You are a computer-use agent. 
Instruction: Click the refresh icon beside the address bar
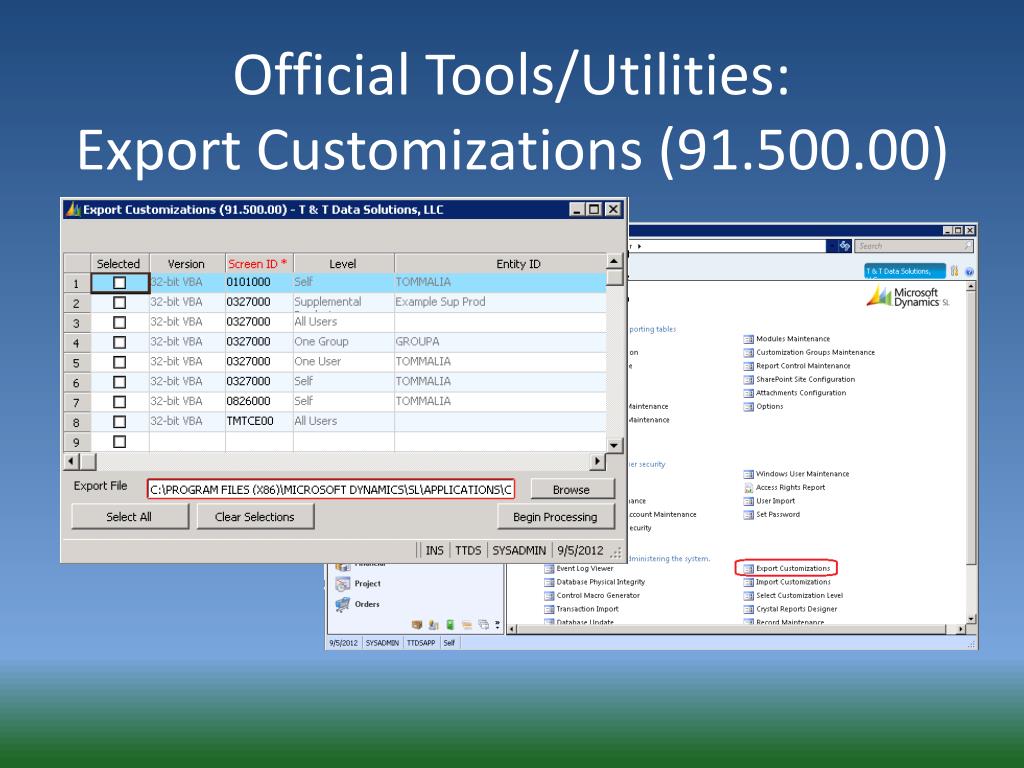point(844,246)
